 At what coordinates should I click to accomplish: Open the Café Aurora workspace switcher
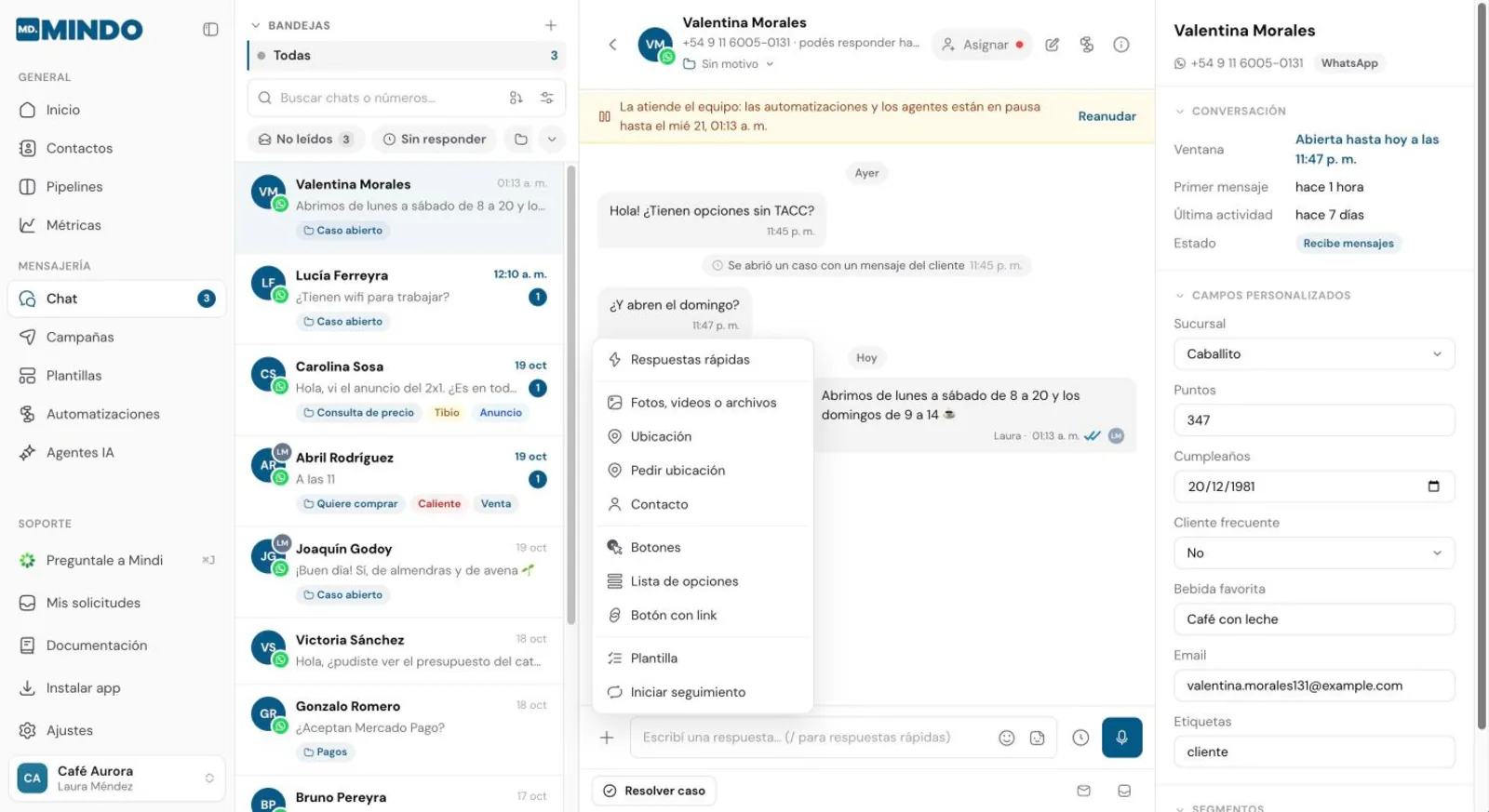pyautogui.click(x=117, y=779)
